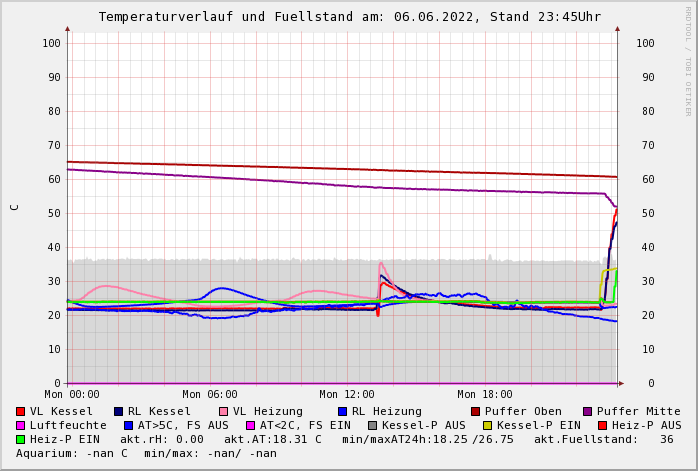Click the Aquarium -nan C readout text
Image resolution: width=698 pixels, height=471 pixels.
[x=70, y=453]
